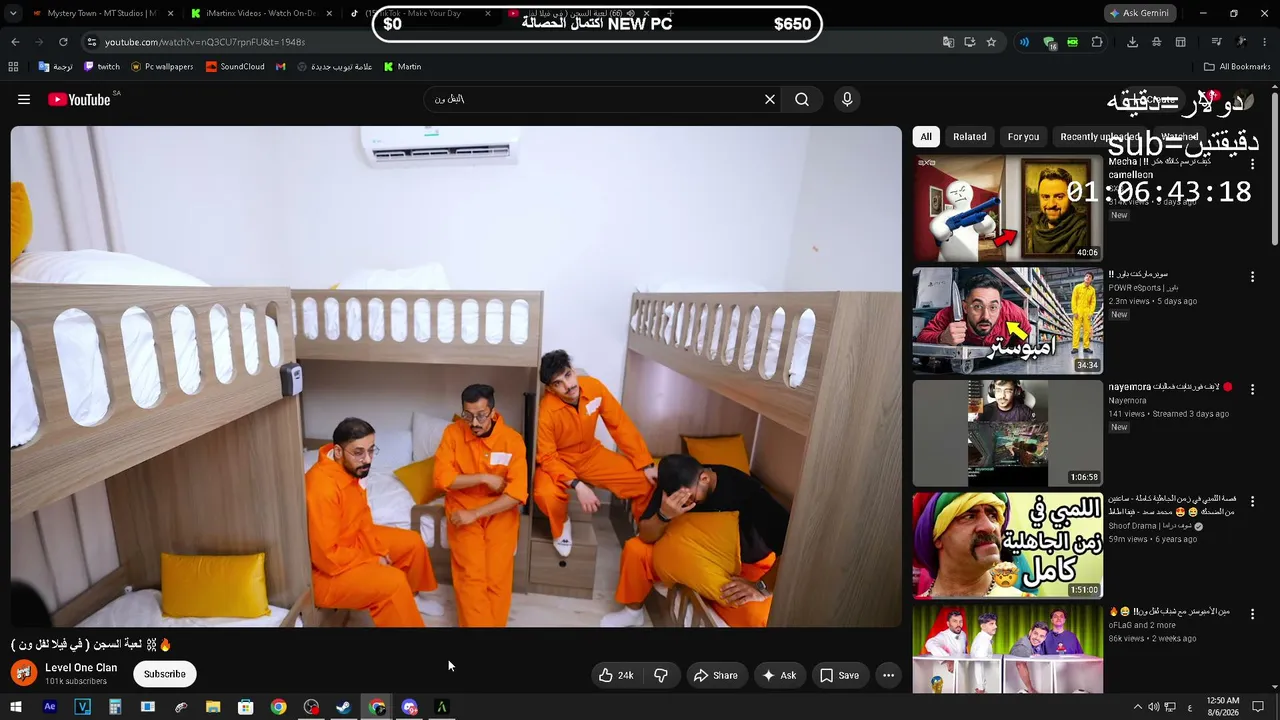Start voice search with the microphone

point(847,99)
